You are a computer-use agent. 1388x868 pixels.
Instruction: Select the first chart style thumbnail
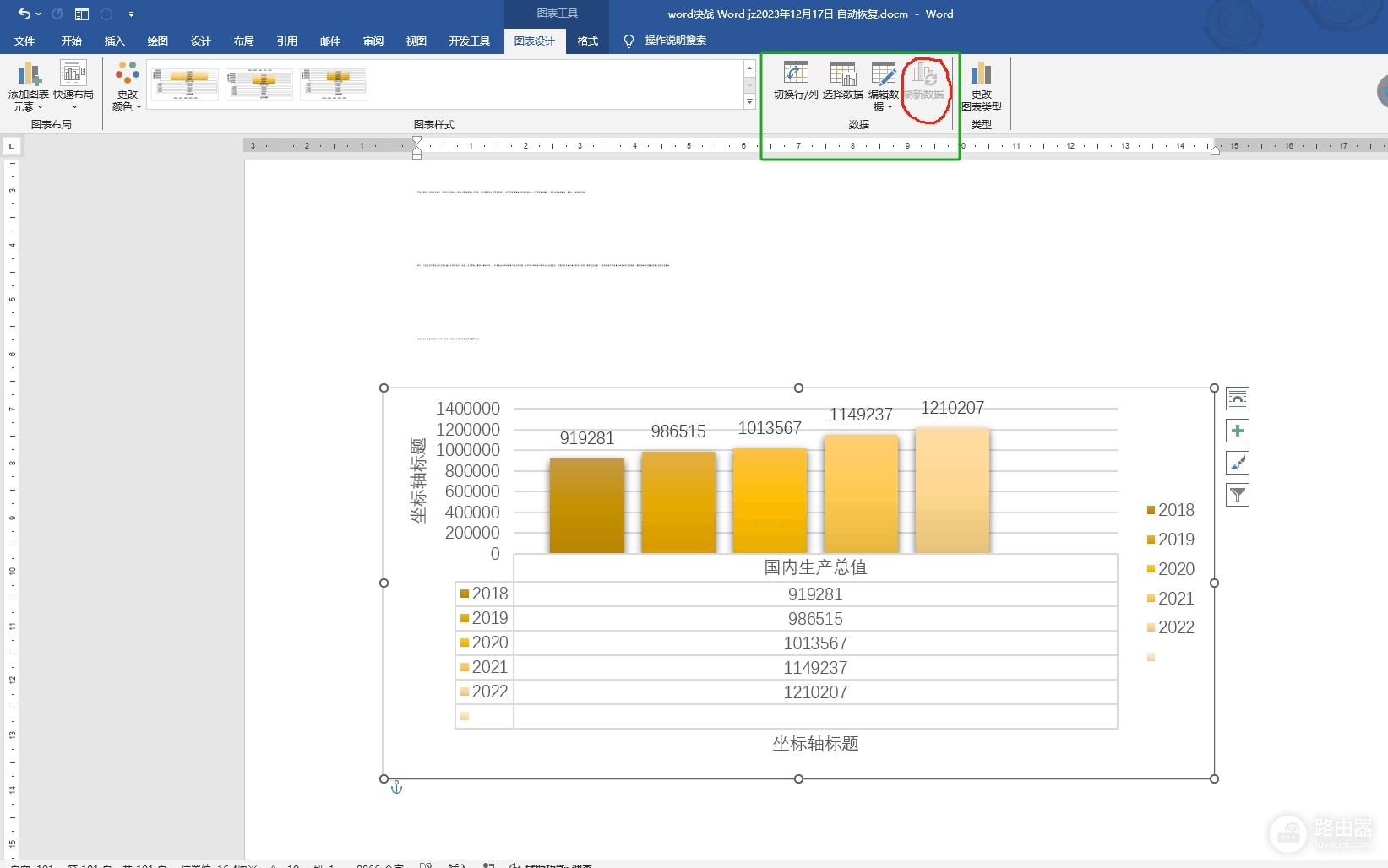pyautogui.click(x=185, y=84)
